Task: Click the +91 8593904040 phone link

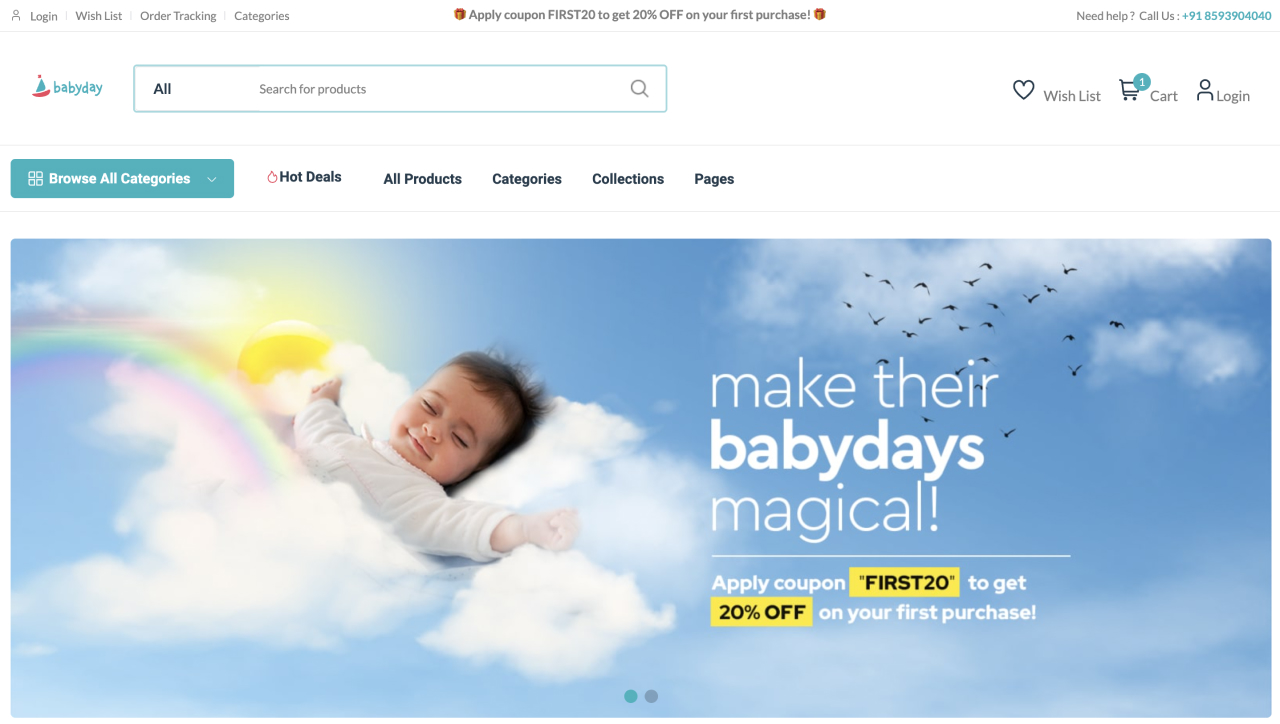Action: (x=1227, y=16)
